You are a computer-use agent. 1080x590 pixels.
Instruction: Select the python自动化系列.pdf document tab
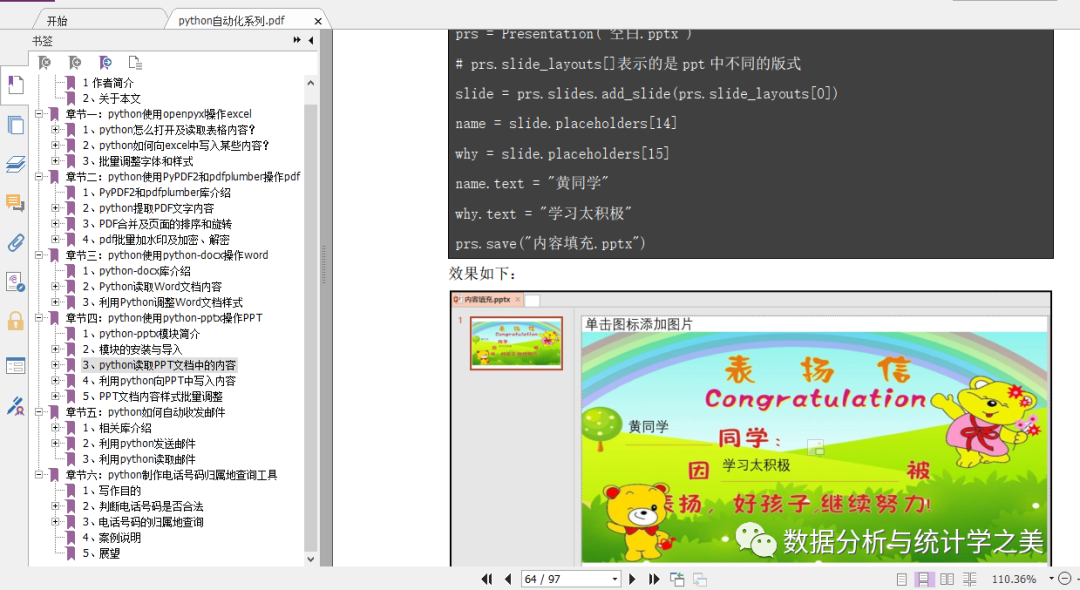click(235, 18)
